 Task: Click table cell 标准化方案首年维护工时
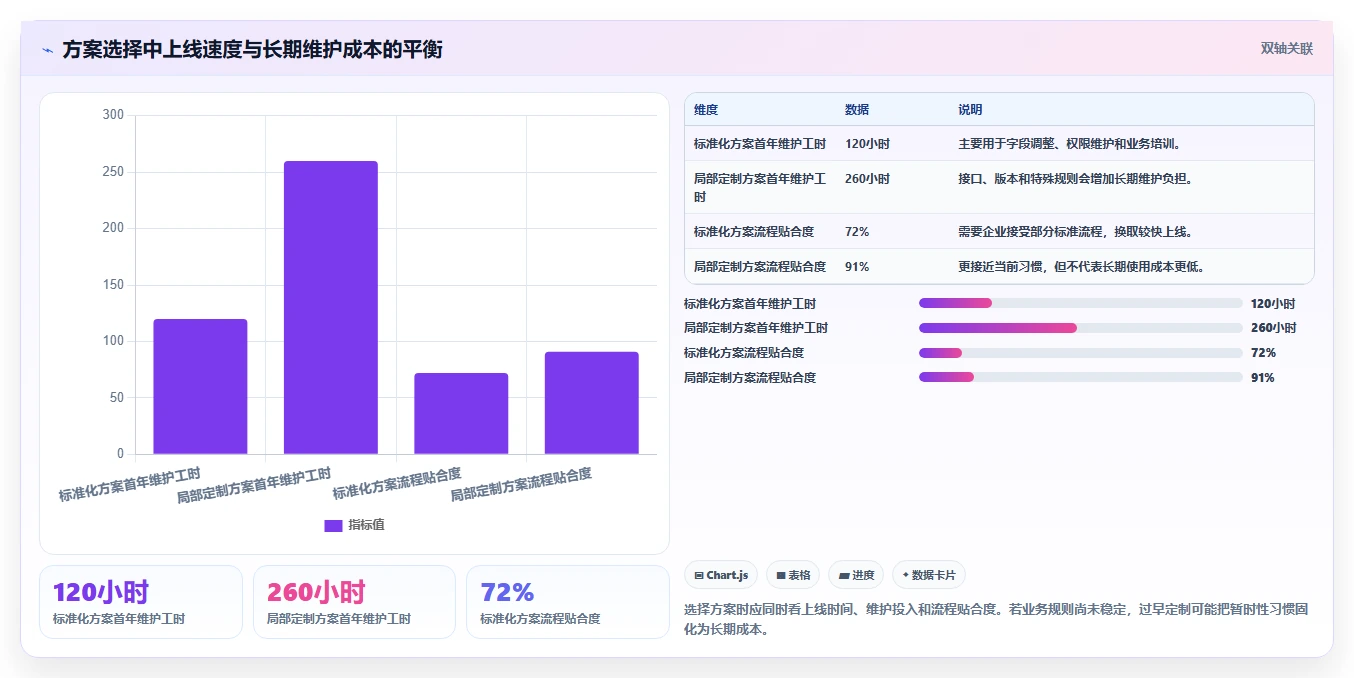point(760,144)
